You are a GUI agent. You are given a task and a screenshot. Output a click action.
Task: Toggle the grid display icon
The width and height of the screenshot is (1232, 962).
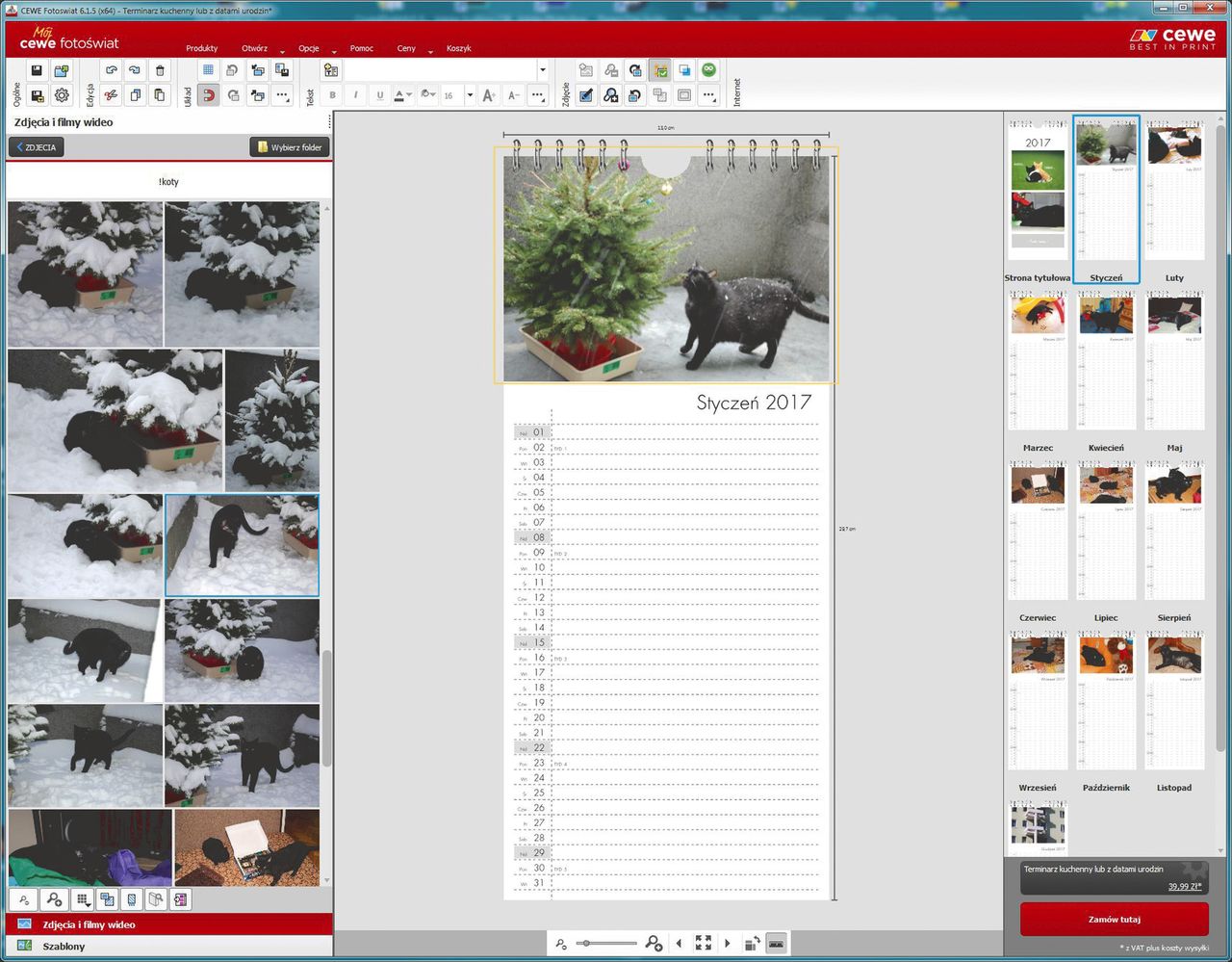(208, 70)
